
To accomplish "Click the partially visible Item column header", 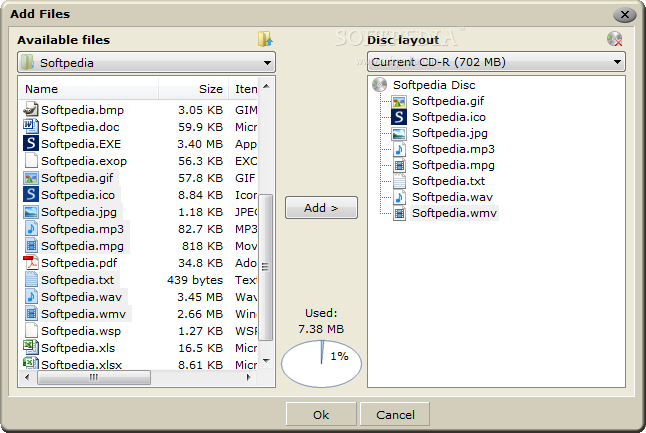I will click(x=243, y=89).
